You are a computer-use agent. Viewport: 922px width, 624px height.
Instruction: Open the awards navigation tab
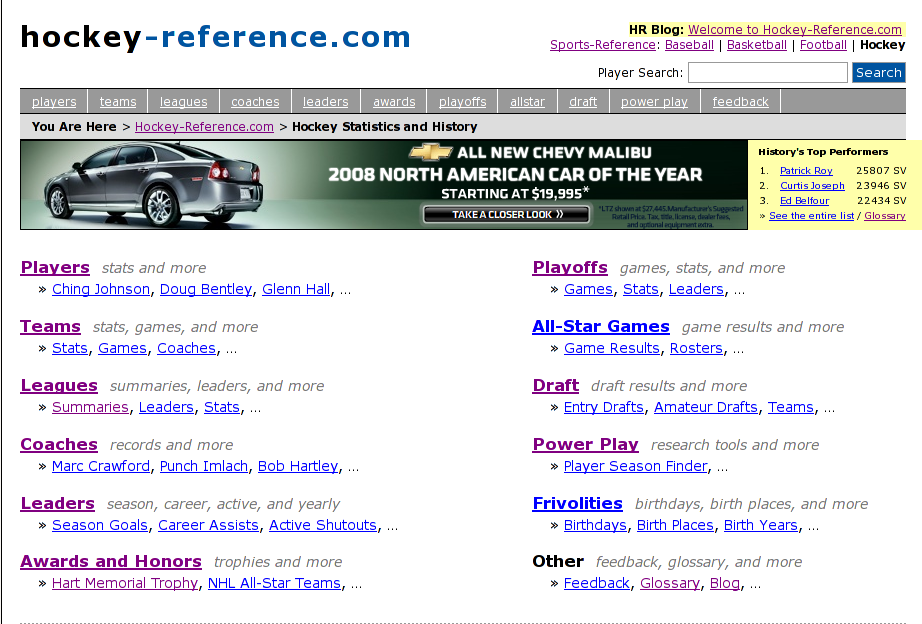tap(394, 102)
